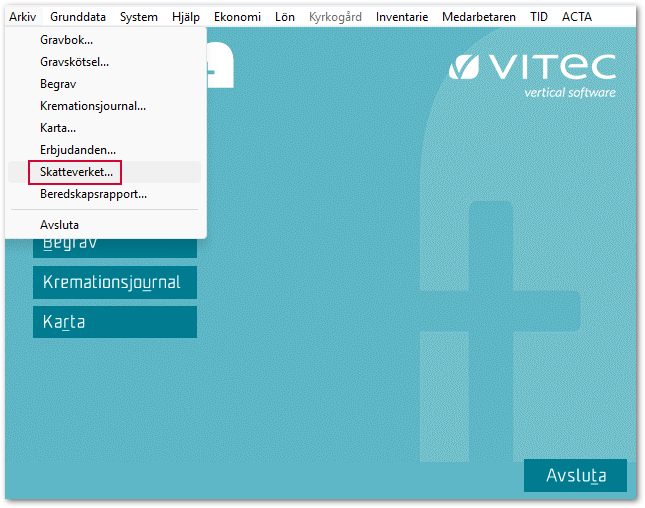645x508 pixels.
Task: Open Beredskapsrapport... menu entry
Action: 104,194
